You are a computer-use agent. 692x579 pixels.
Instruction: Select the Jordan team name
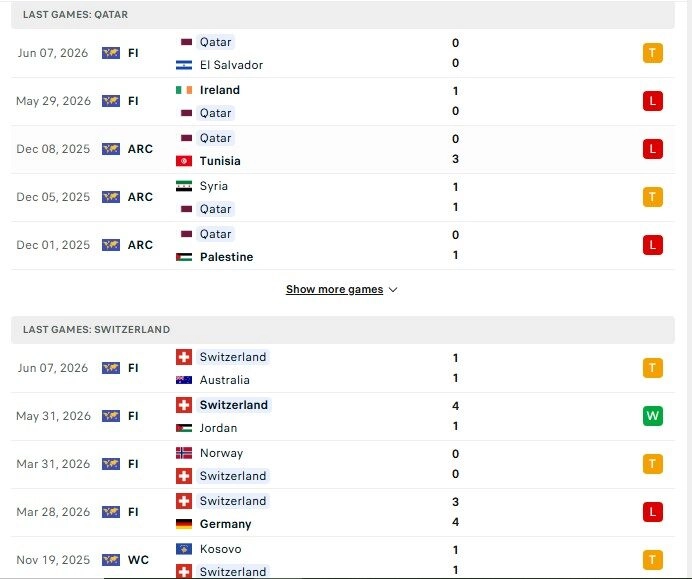pos(218,428)
